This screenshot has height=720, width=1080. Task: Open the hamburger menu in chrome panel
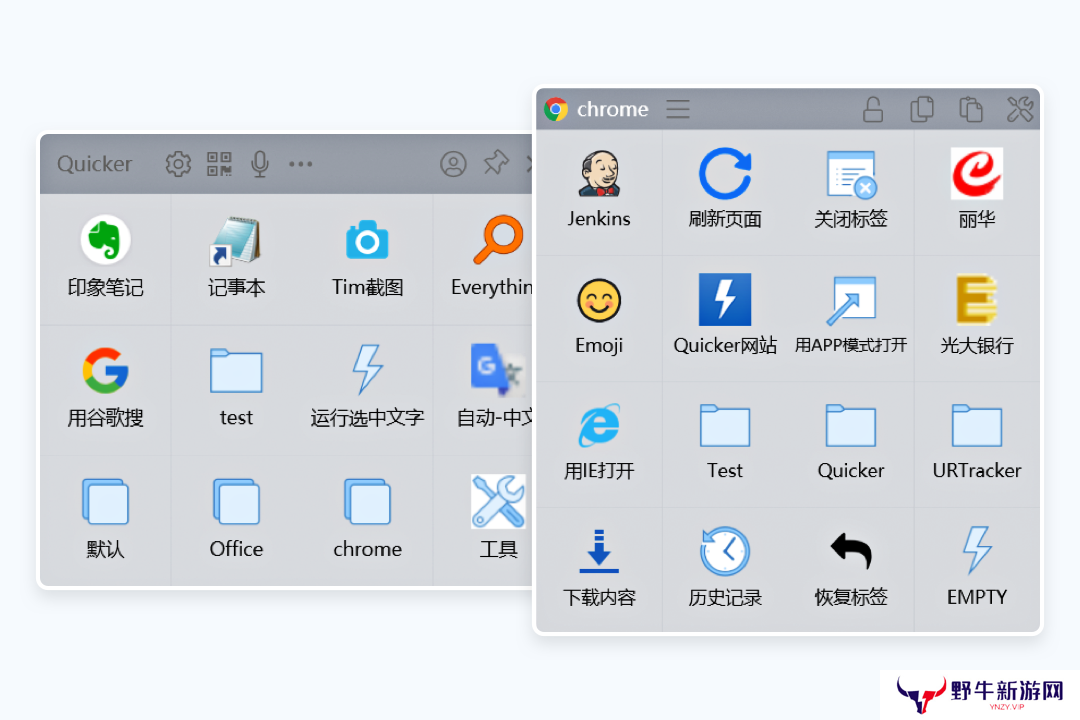[x=678, y=109]
